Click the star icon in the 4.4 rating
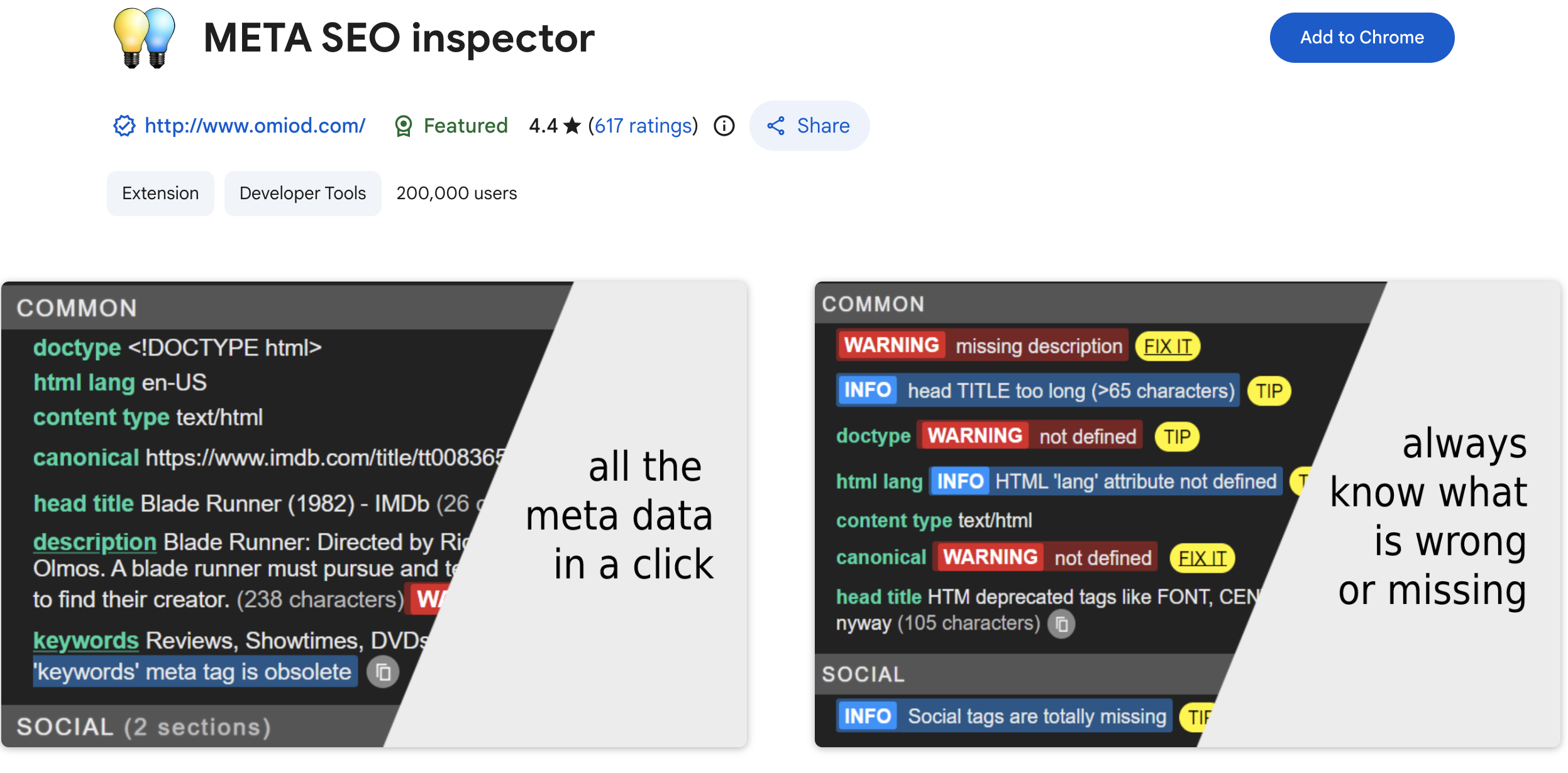The height and width of the screenshot is (773, 1568). point(571,126)
